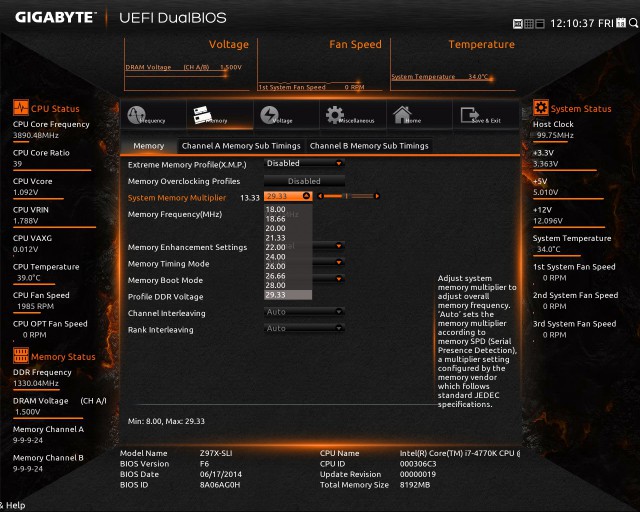Click the Model Name Z97X-SLI value
Screen dimensions: 640x512
tap(216, 453)
